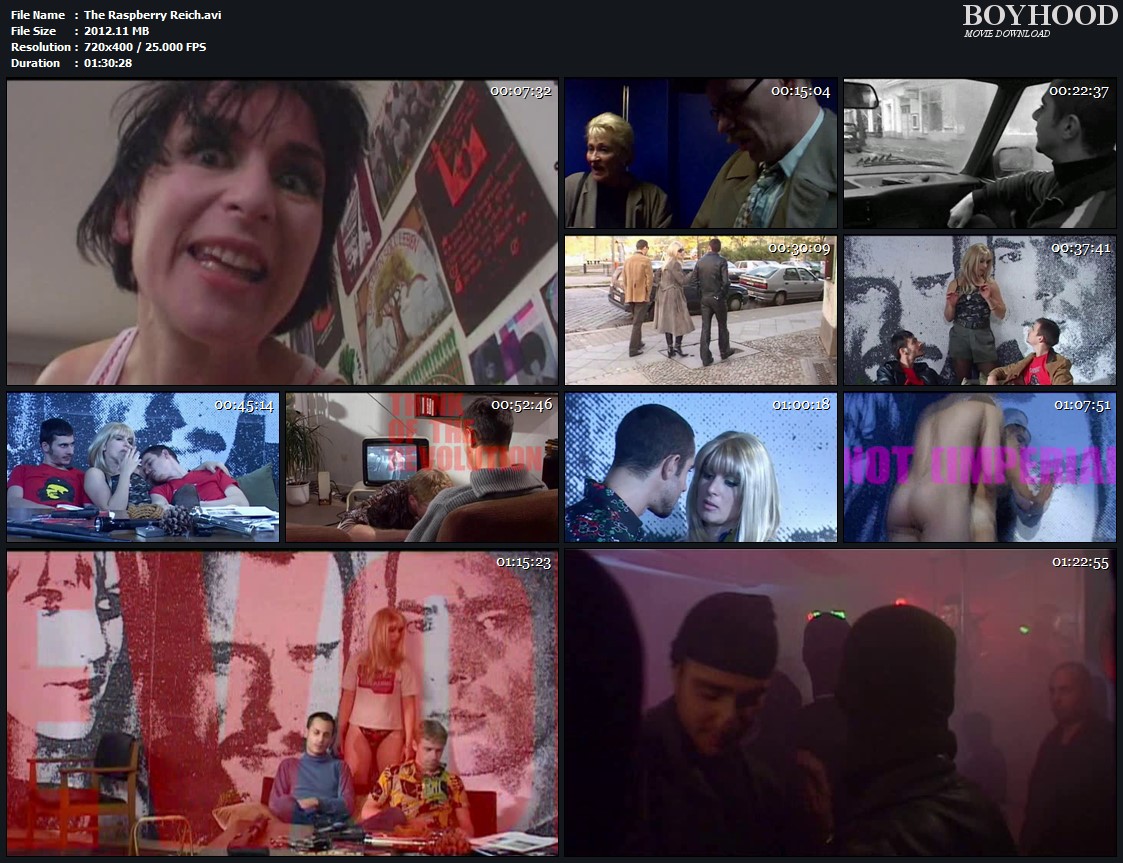Click the file size value "2012.11 MB"
Viewport: 1123px width, 863px height.
point(117,31)
